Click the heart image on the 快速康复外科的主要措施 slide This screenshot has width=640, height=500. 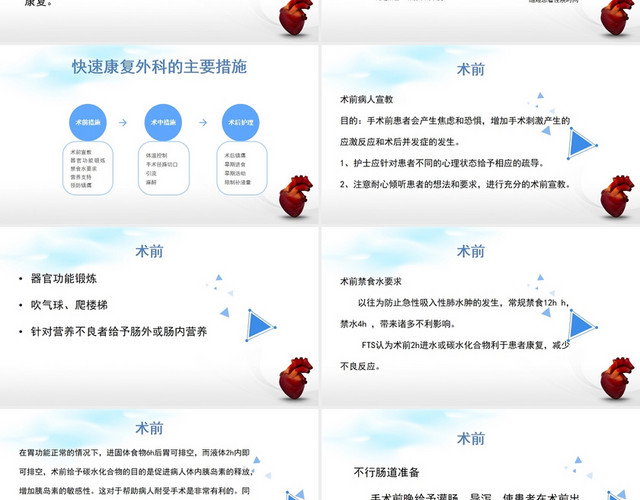(x=295, y=197)
